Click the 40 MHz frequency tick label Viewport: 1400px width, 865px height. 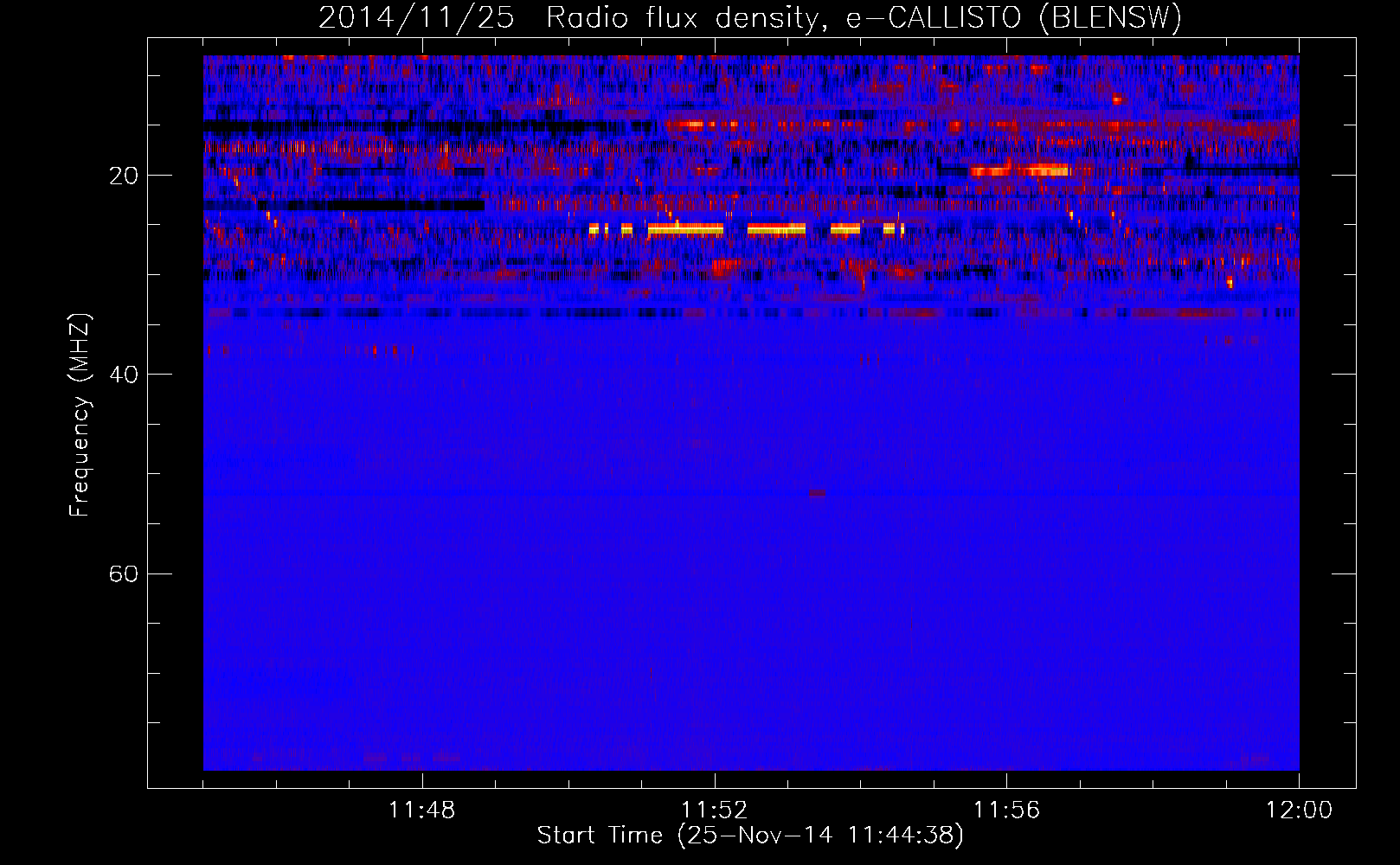pos(123,375)
